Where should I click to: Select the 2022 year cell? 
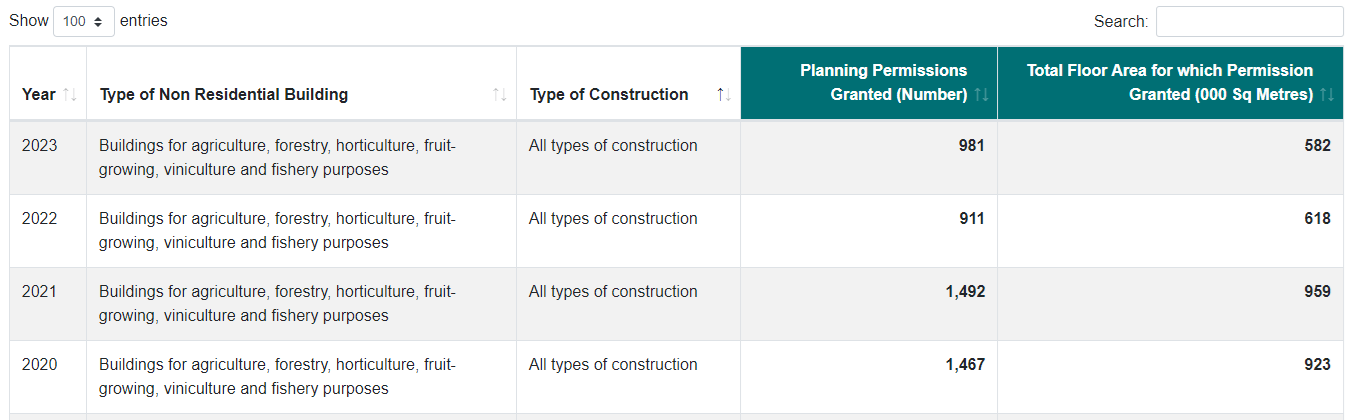click(40, 218)
